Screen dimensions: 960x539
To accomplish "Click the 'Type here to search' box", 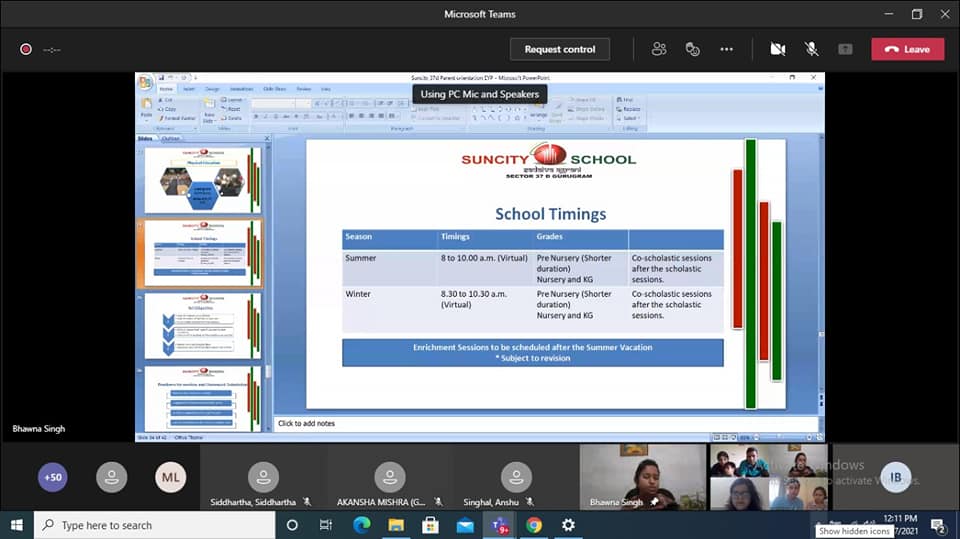I will click(154, 525).
